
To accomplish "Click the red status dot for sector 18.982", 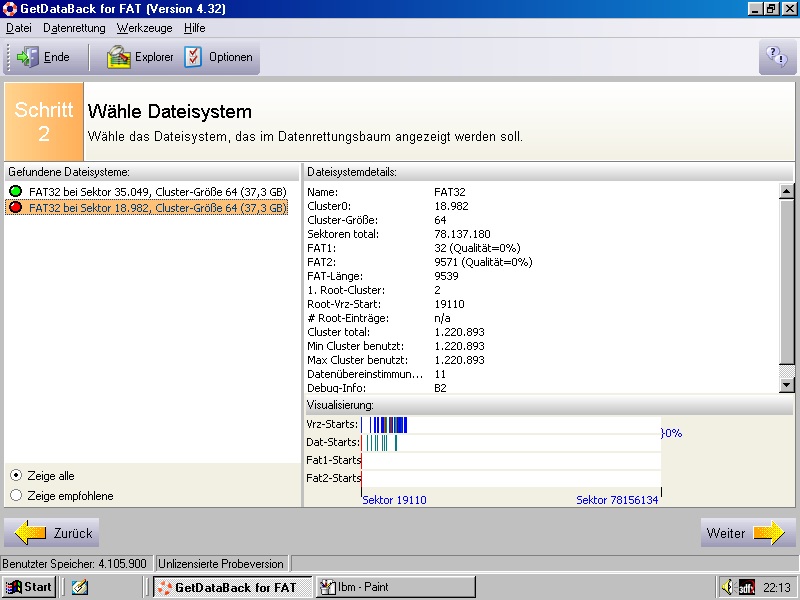I will pos(16,207).
